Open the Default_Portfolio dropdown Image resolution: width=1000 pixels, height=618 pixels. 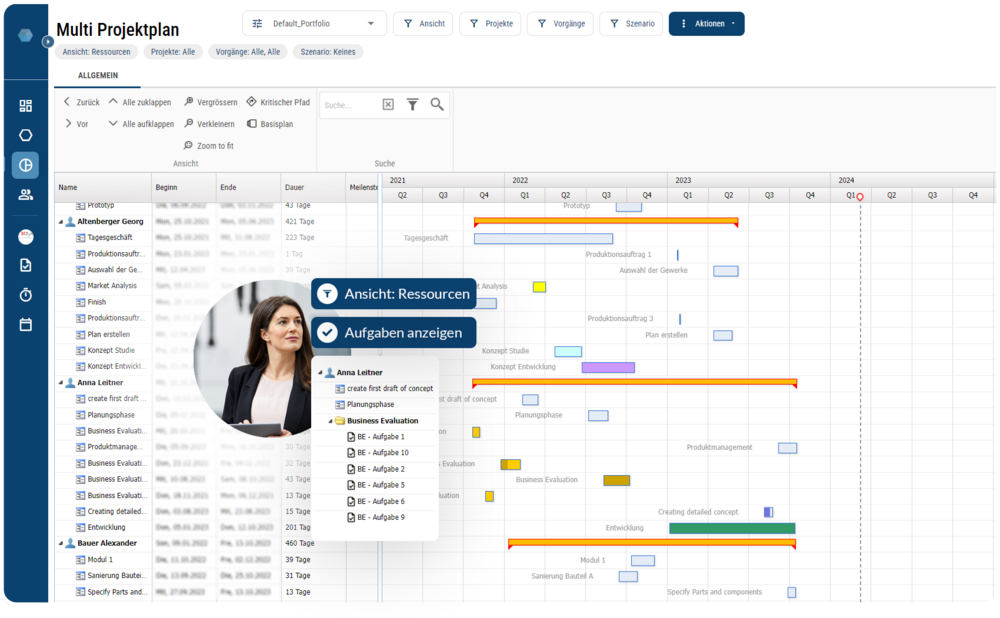pyautogui.click(x=314, y=23)
